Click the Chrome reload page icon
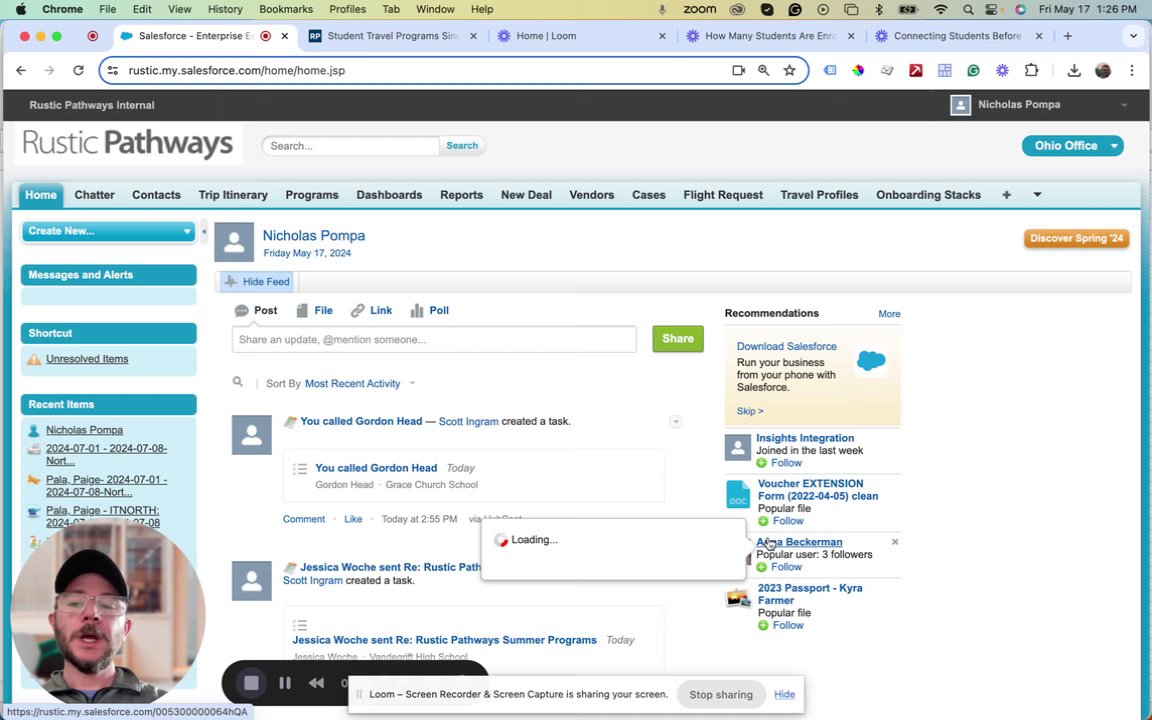 click(78, 71)
